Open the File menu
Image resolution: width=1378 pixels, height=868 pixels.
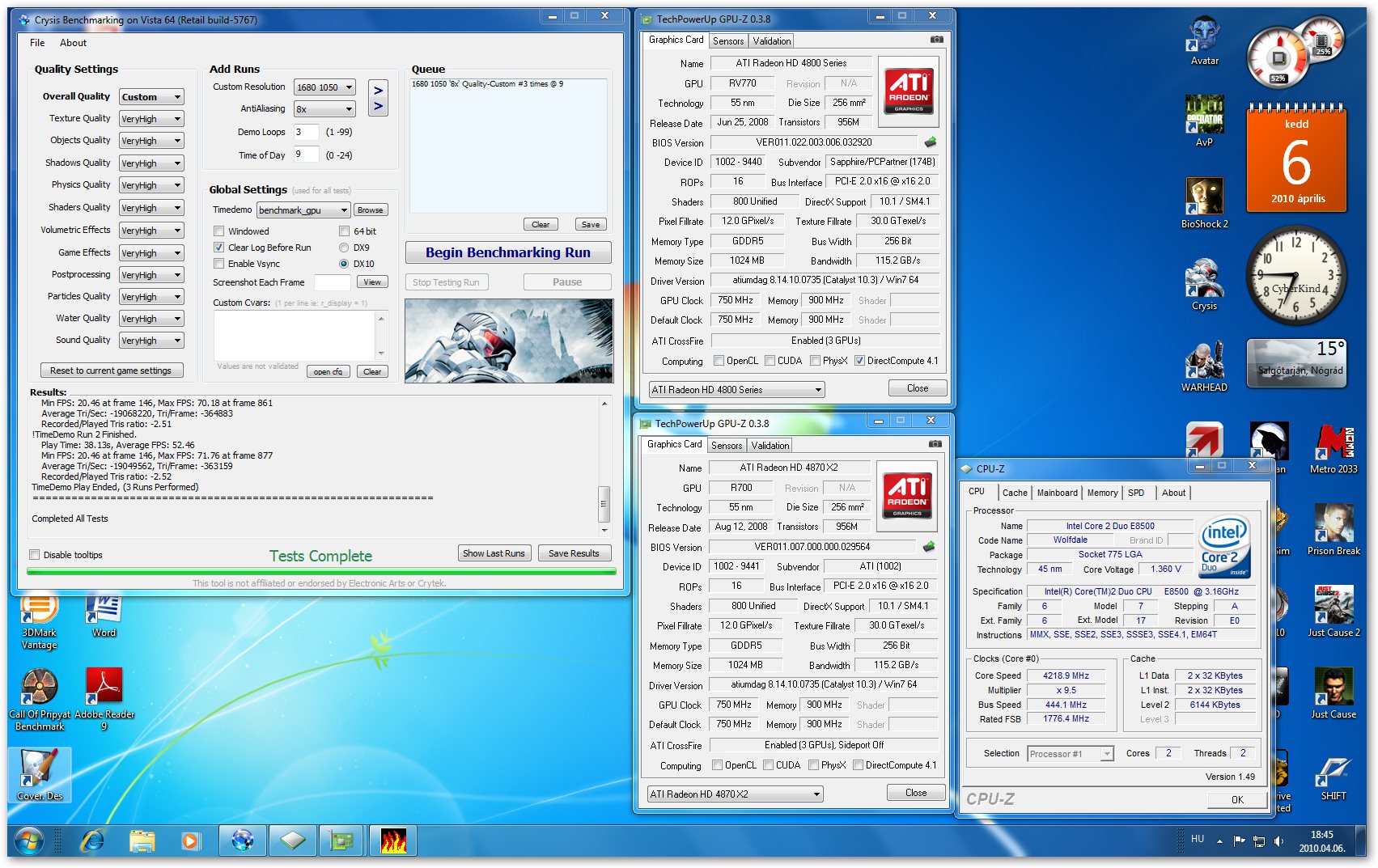click(37, 43)
